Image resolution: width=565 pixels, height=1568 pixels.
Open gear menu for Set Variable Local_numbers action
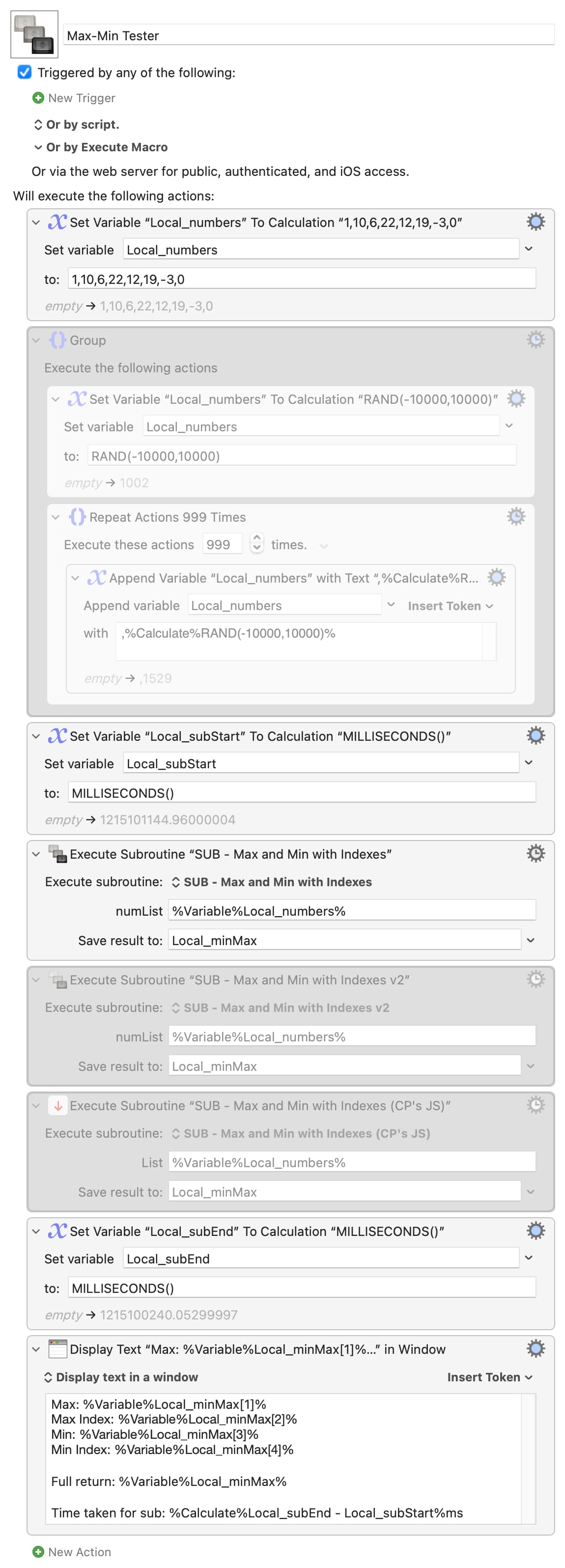point(535,222)
